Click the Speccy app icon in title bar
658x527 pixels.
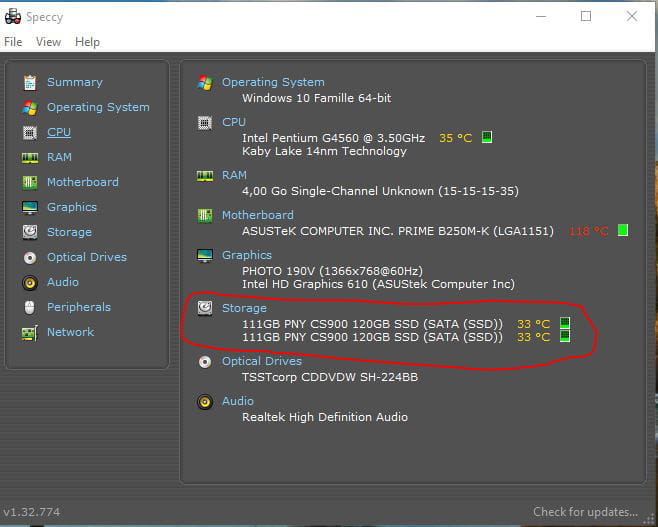point(13,16)
